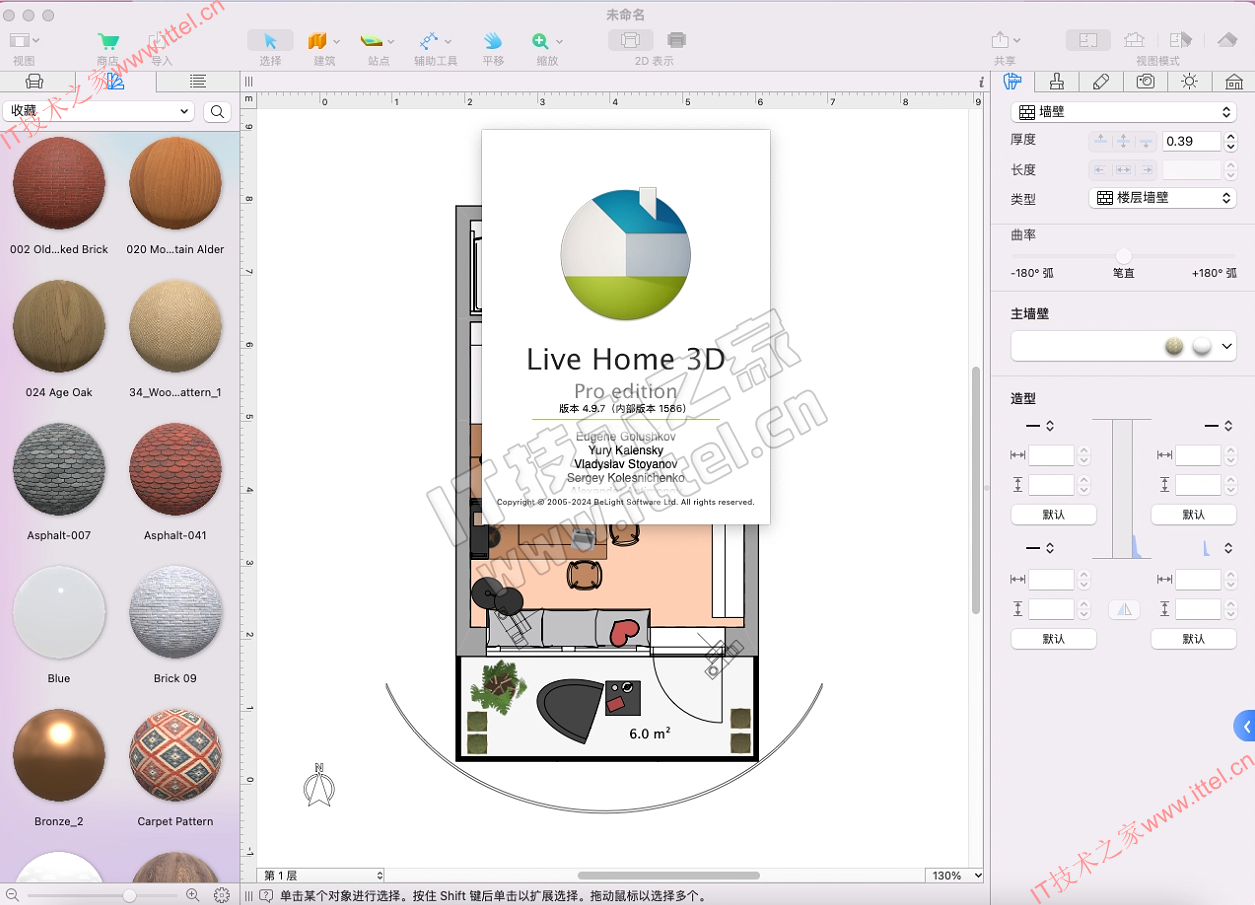
Task: Click top-left 默认 default button
Action: tap(1054, 515)
